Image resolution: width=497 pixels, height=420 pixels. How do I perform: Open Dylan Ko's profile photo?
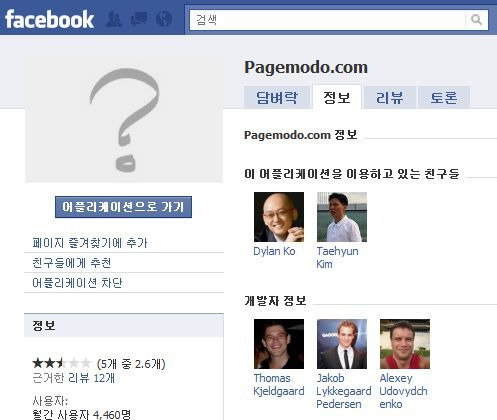[x=279, y=217]
